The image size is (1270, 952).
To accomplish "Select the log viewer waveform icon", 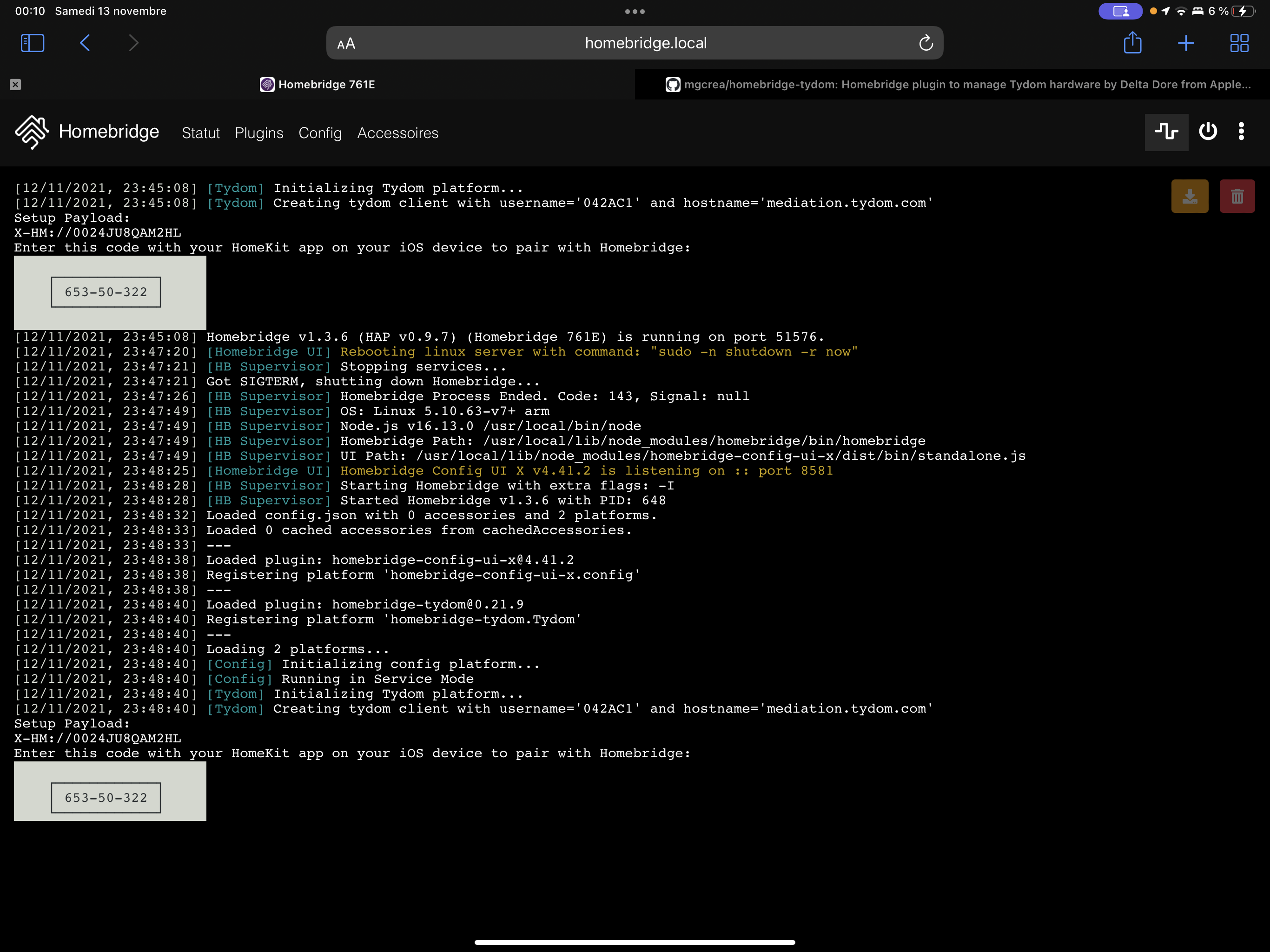I will (1166, 132).
